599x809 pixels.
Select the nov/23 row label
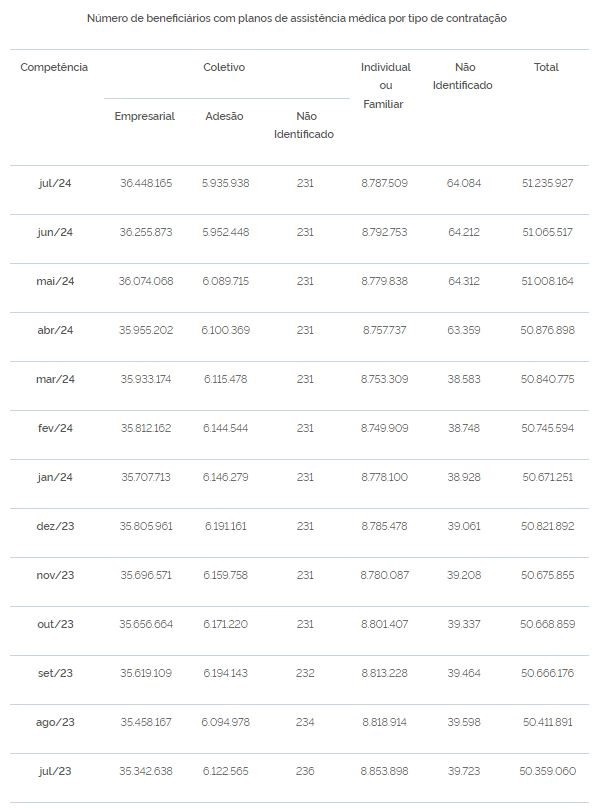55,575
